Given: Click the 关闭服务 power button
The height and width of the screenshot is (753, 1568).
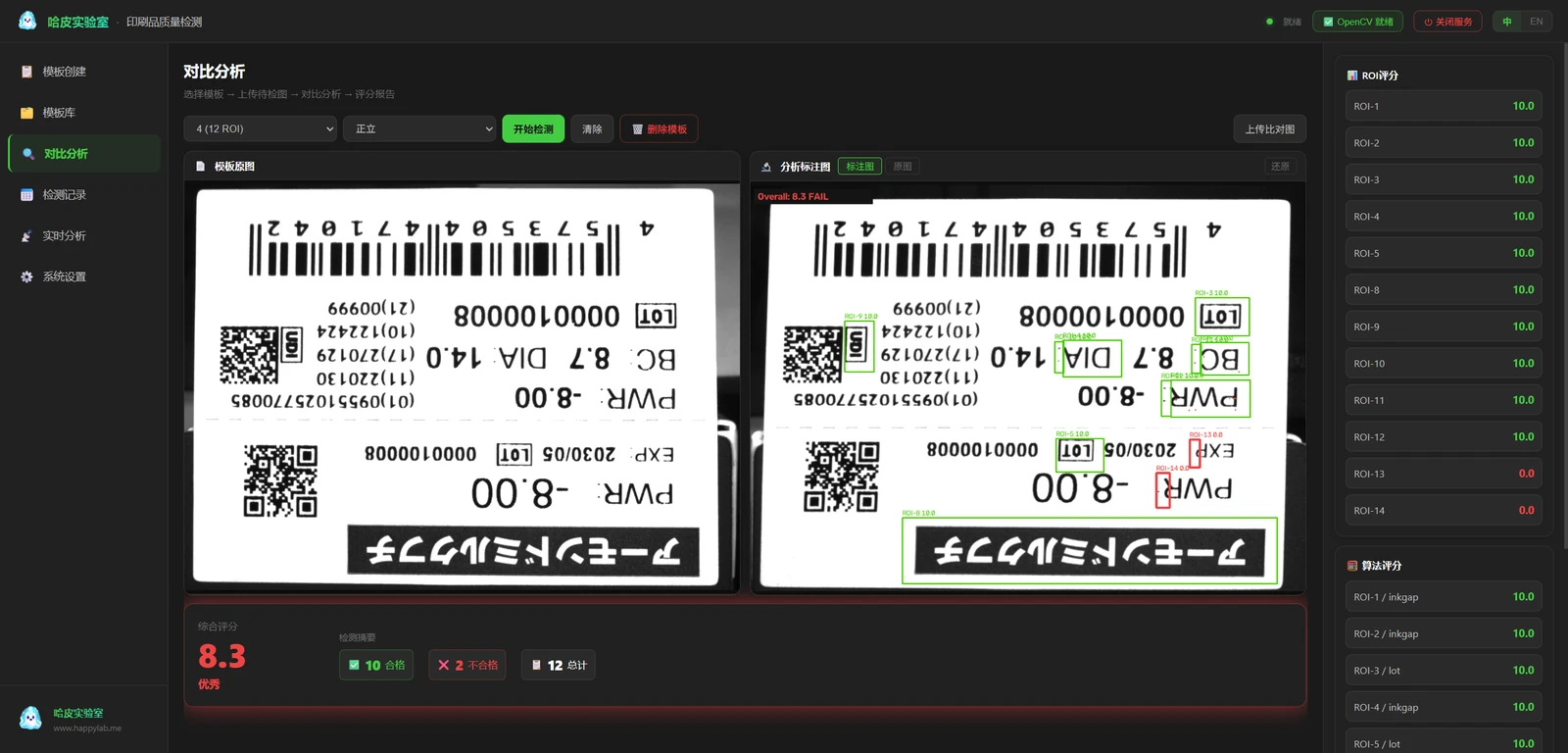Looking at the screenshot, I should pyautogui.click(x=1447, y=22).
